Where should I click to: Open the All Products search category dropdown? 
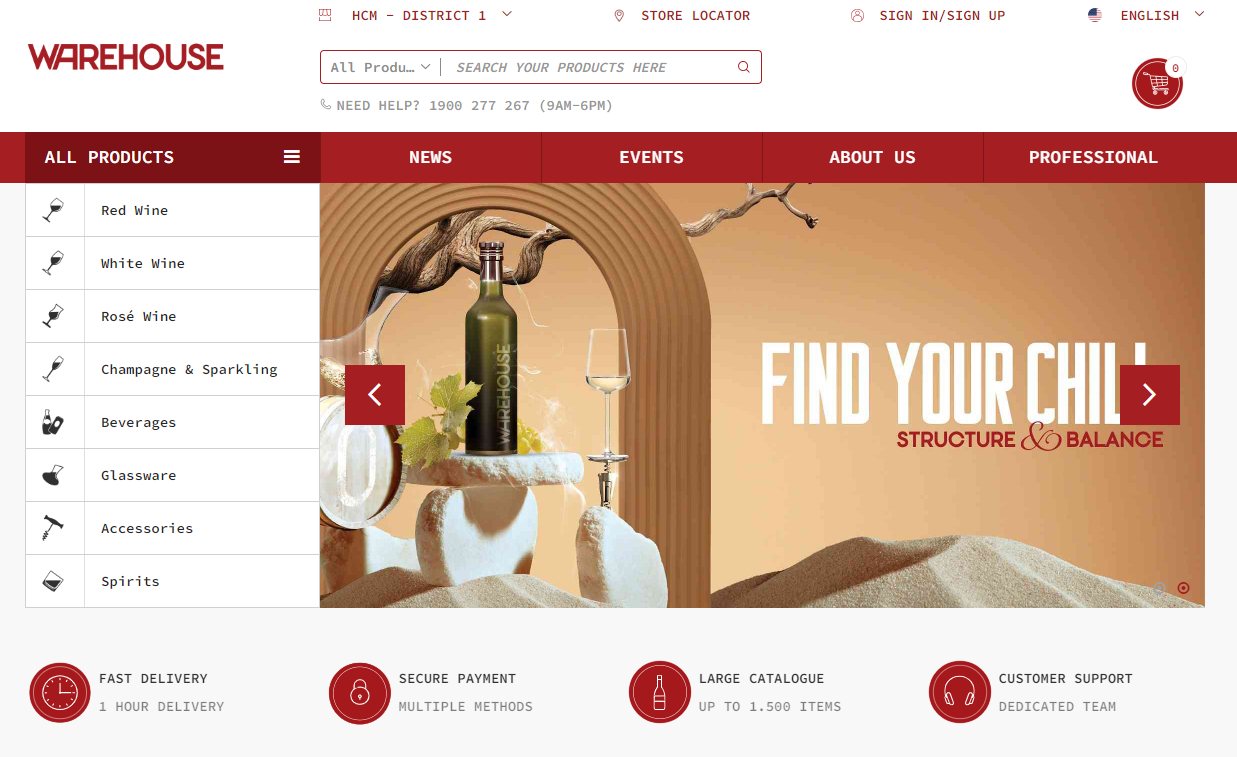(x=381, y=67)
